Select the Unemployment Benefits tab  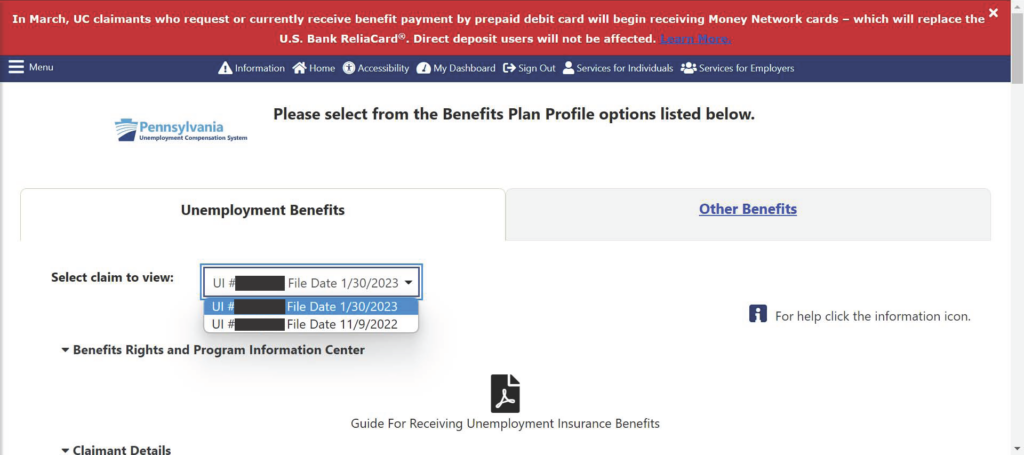click(x=262, y=211)
